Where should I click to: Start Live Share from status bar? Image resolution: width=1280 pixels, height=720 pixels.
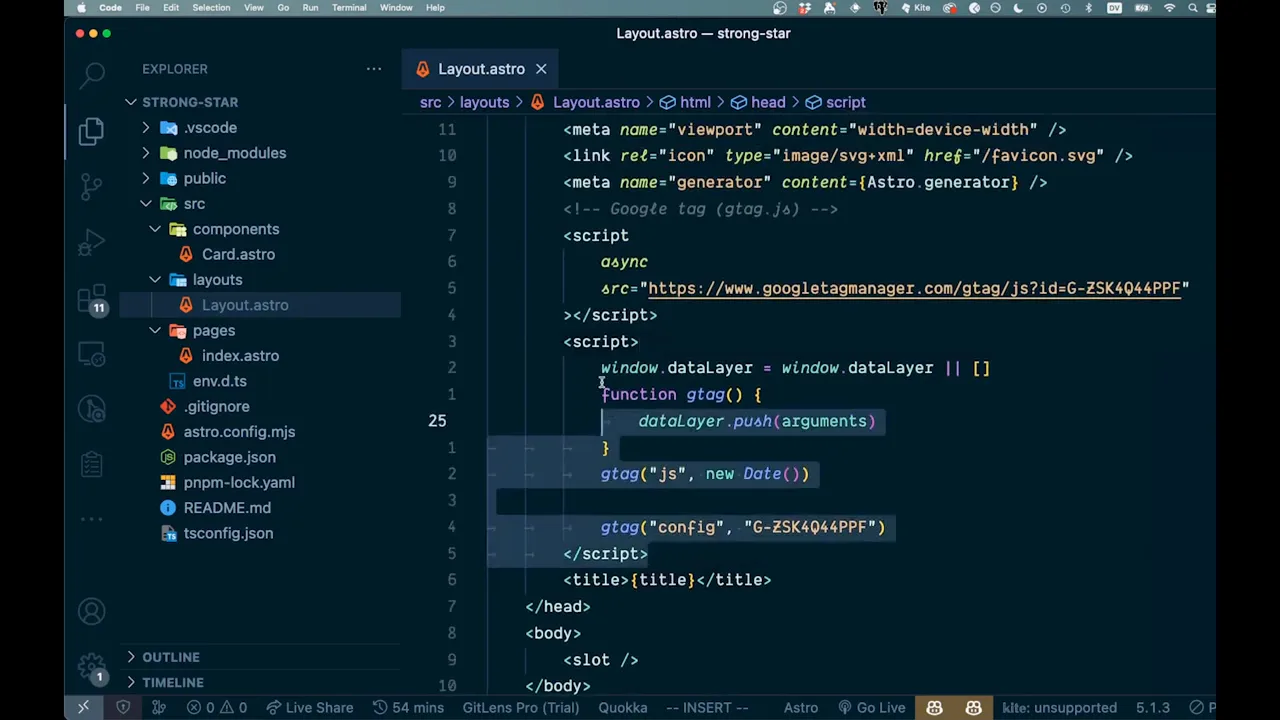tap(308, 707)
